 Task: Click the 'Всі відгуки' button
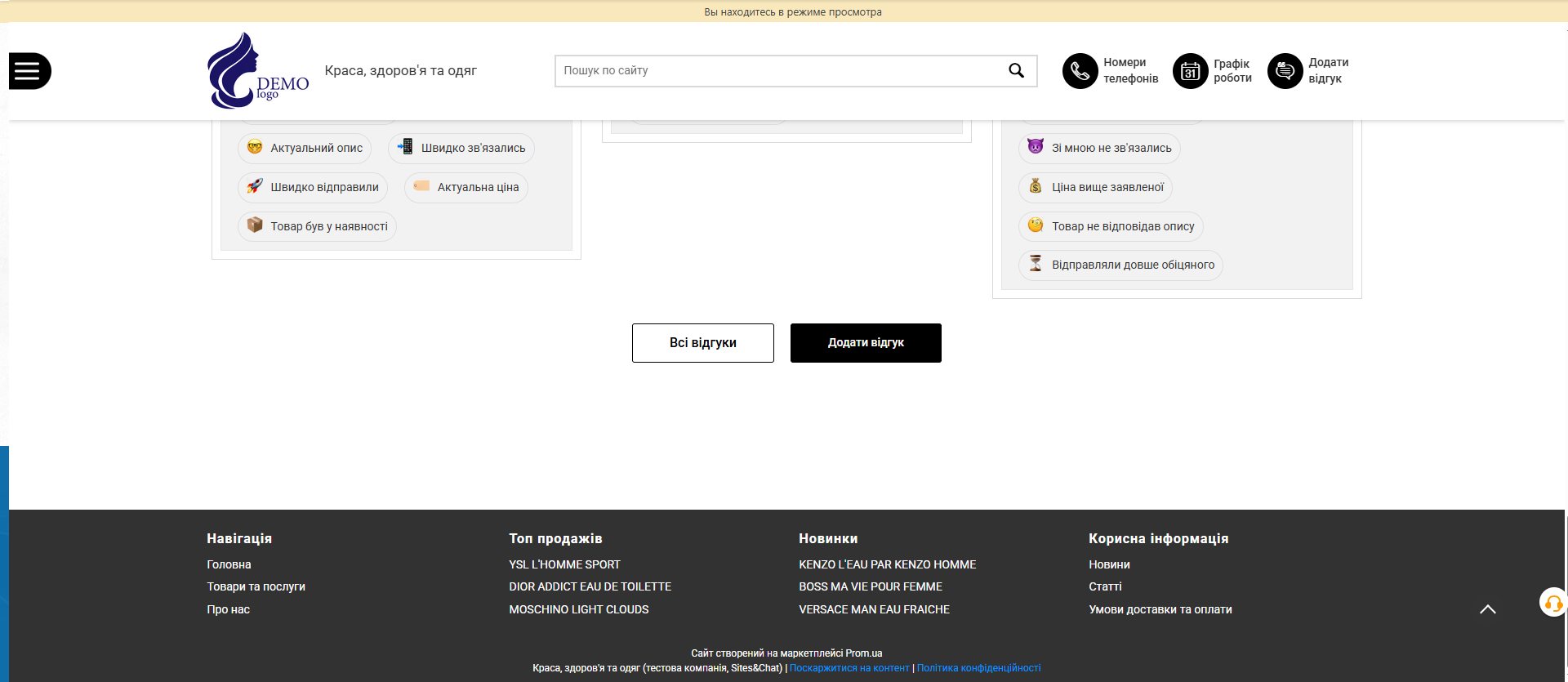coord(702,343)
